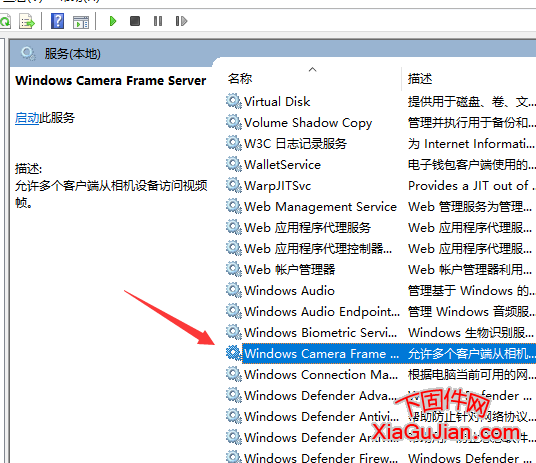This screenshot has height=463, width=536.
Task: Select the Windows Audio service
Action: point(289,291)
